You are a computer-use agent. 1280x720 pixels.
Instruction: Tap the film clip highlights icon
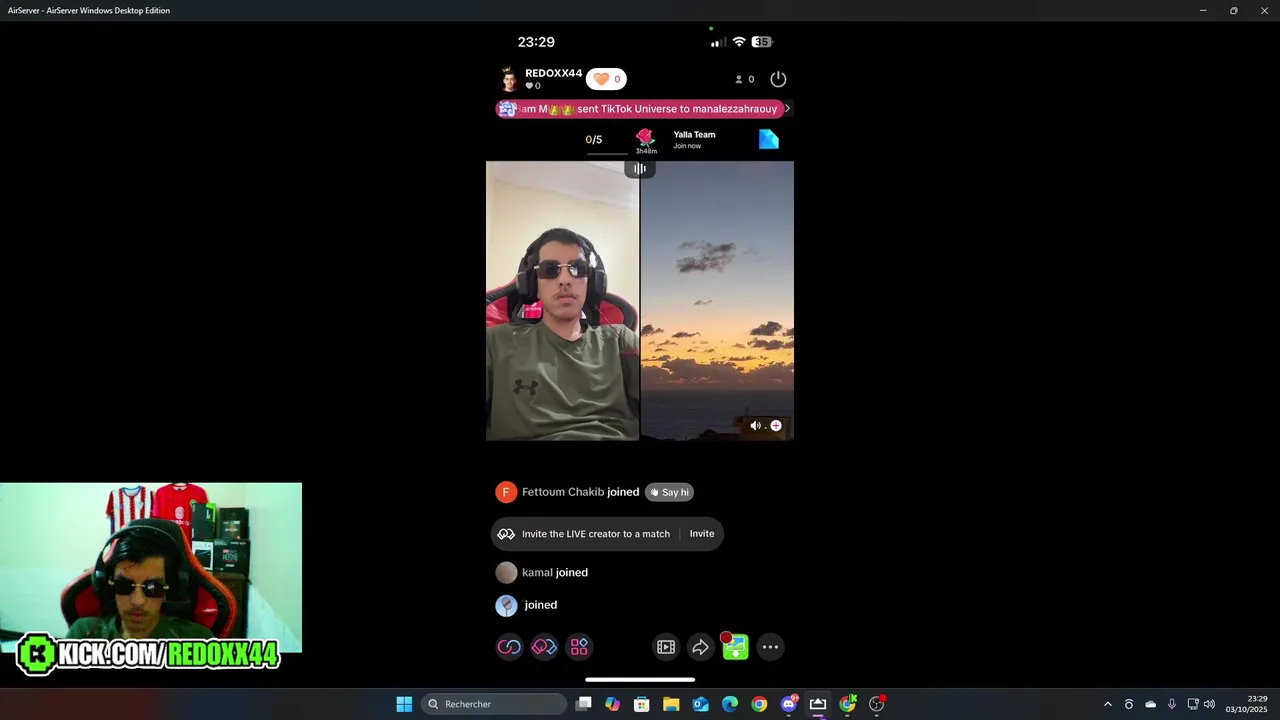coord(666,647)
